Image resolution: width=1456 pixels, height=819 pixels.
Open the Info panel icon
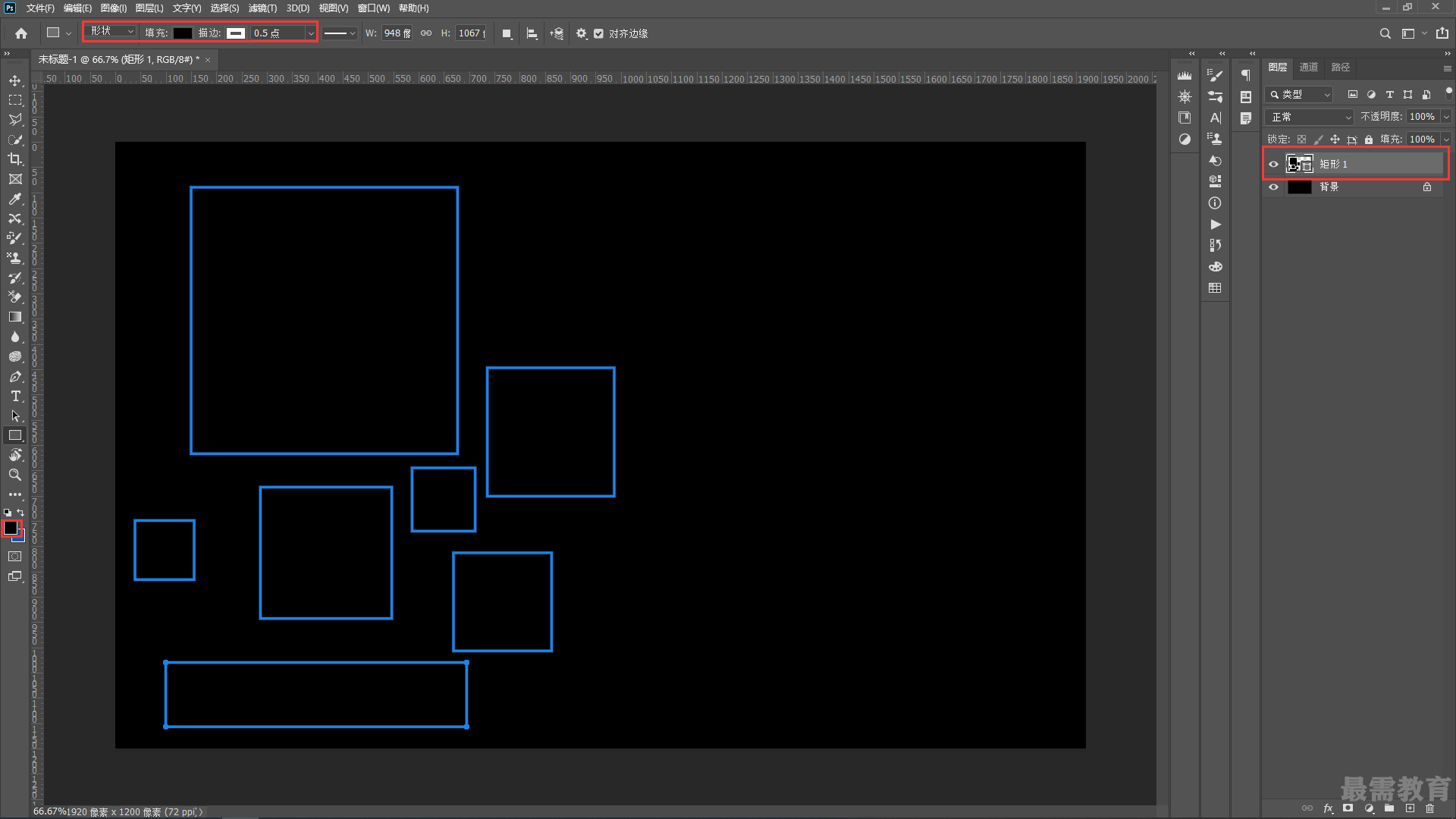pos(1215,203)
